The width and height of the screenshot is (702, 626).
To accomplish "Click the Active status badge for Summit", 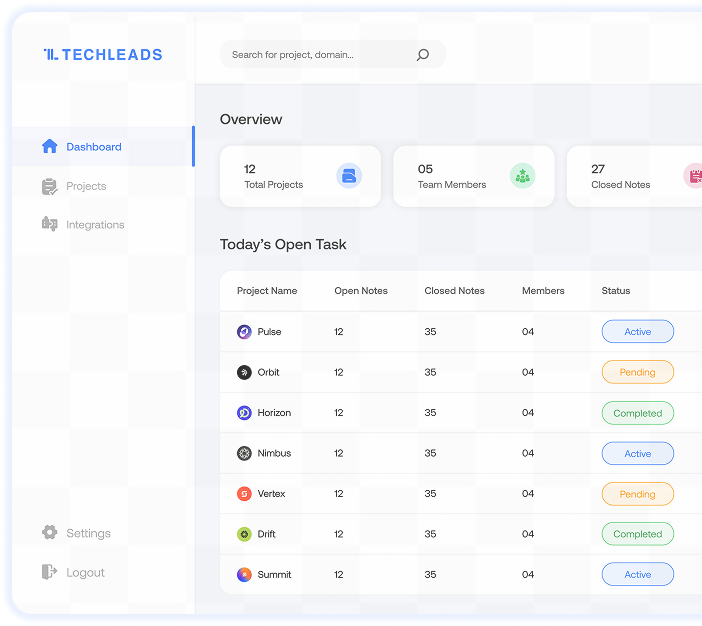I will click(x=638, y=574).
